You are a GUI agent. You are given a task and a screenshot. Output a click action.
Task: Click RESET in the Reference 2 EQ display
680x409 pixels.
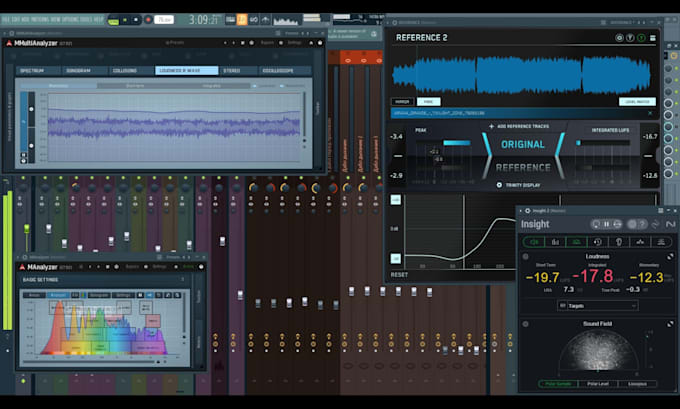[399, 275]
